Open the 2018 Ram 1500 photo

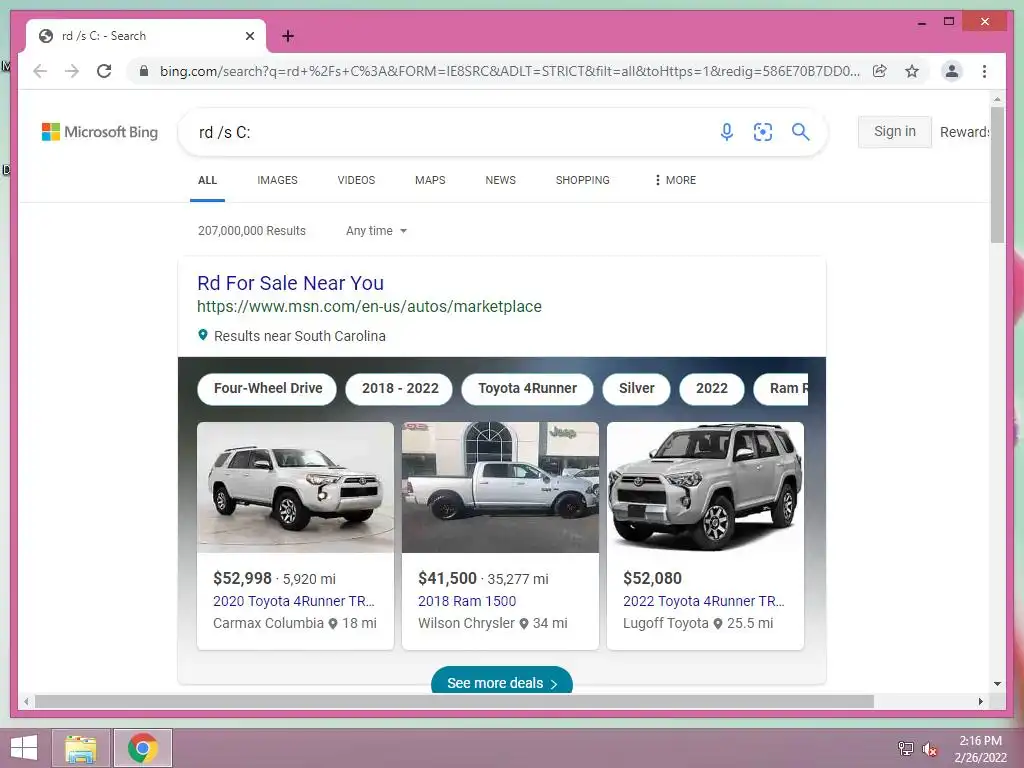tap(500, 487)
